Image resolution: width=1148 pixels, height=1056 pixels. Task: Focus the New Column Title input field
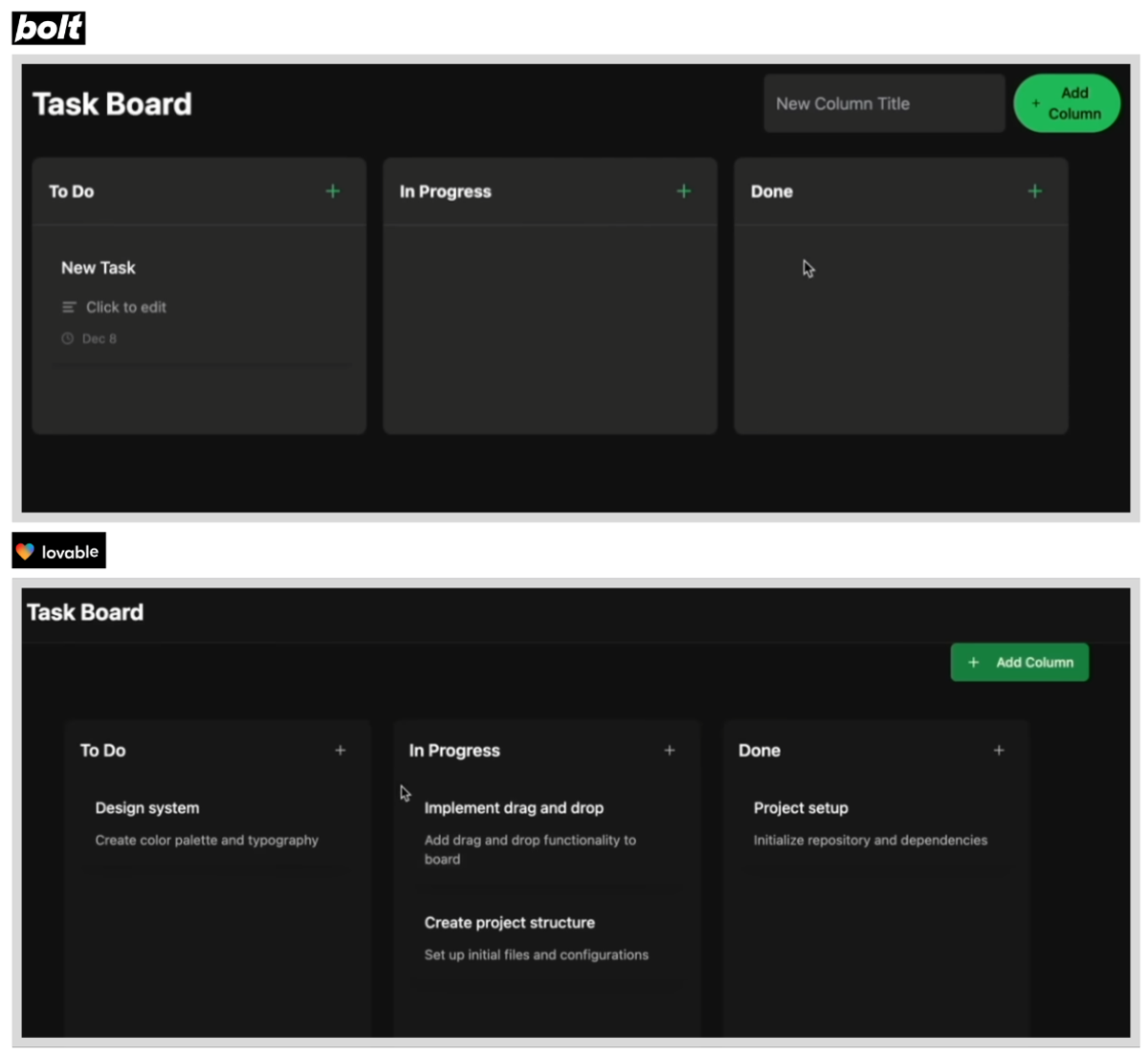[884, 103]
